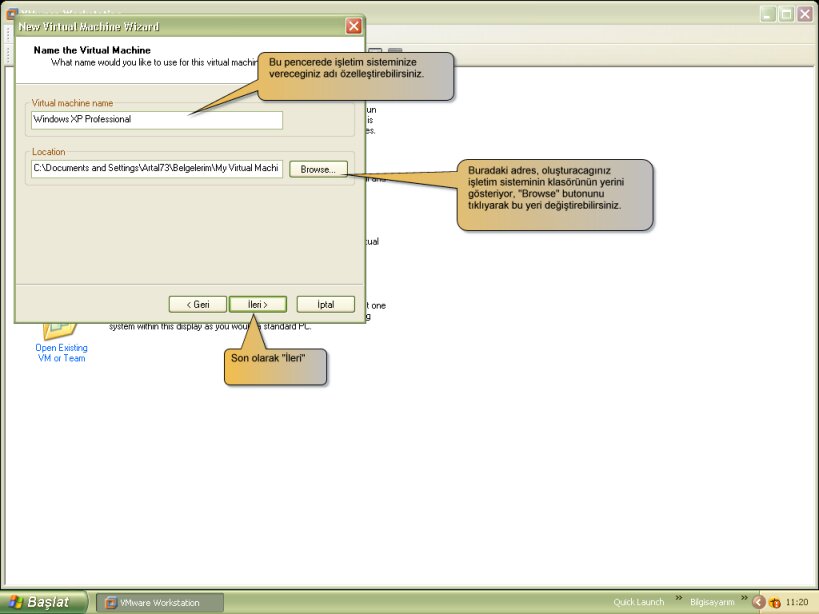Click the Location path input field
The width and height of the screenshot is (819, 614).
coord(157,168)
